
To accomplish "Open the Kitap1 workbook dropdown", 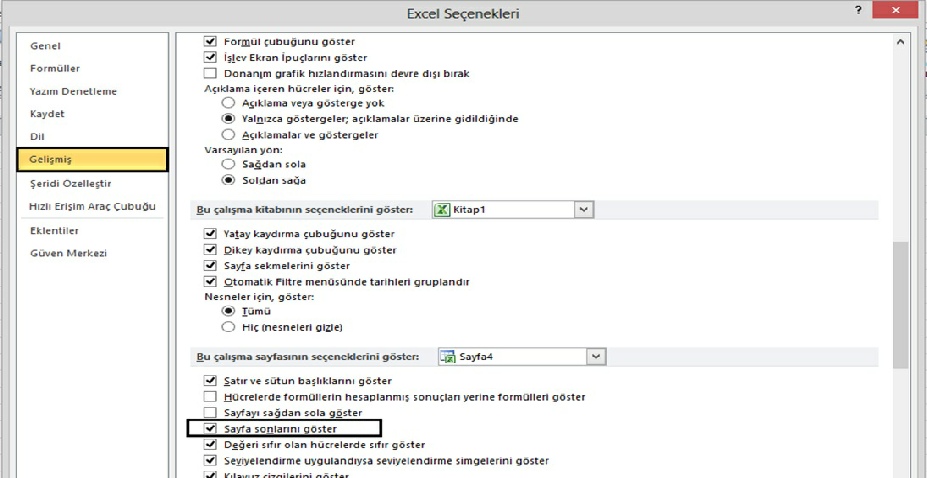I will [584, 209].
